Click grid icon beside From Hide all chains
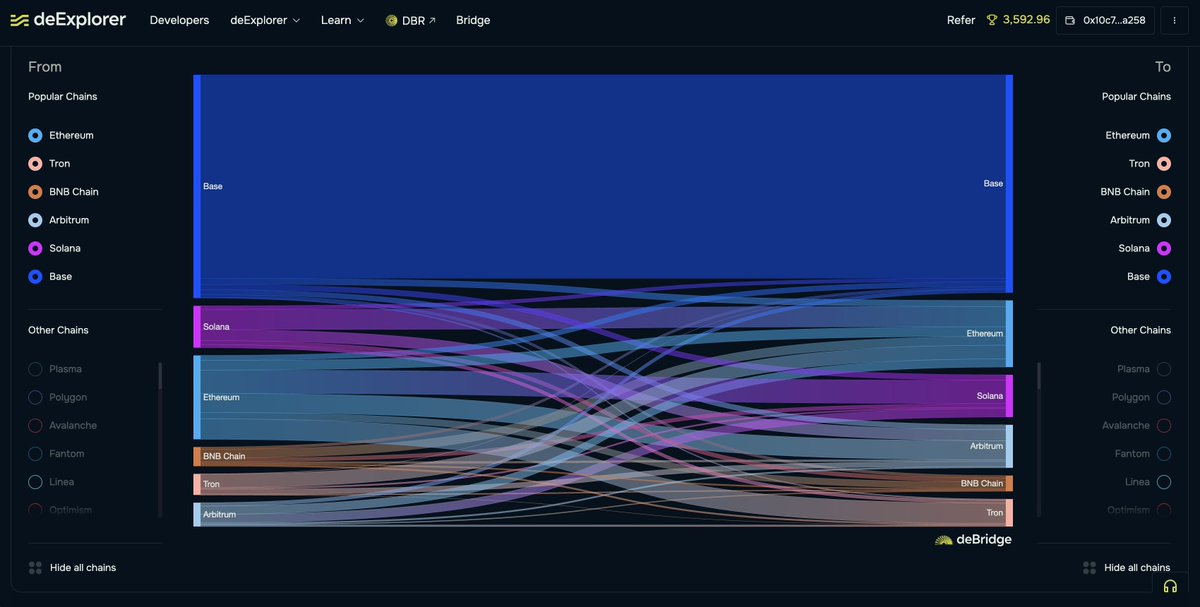 (x=35, y=567)
